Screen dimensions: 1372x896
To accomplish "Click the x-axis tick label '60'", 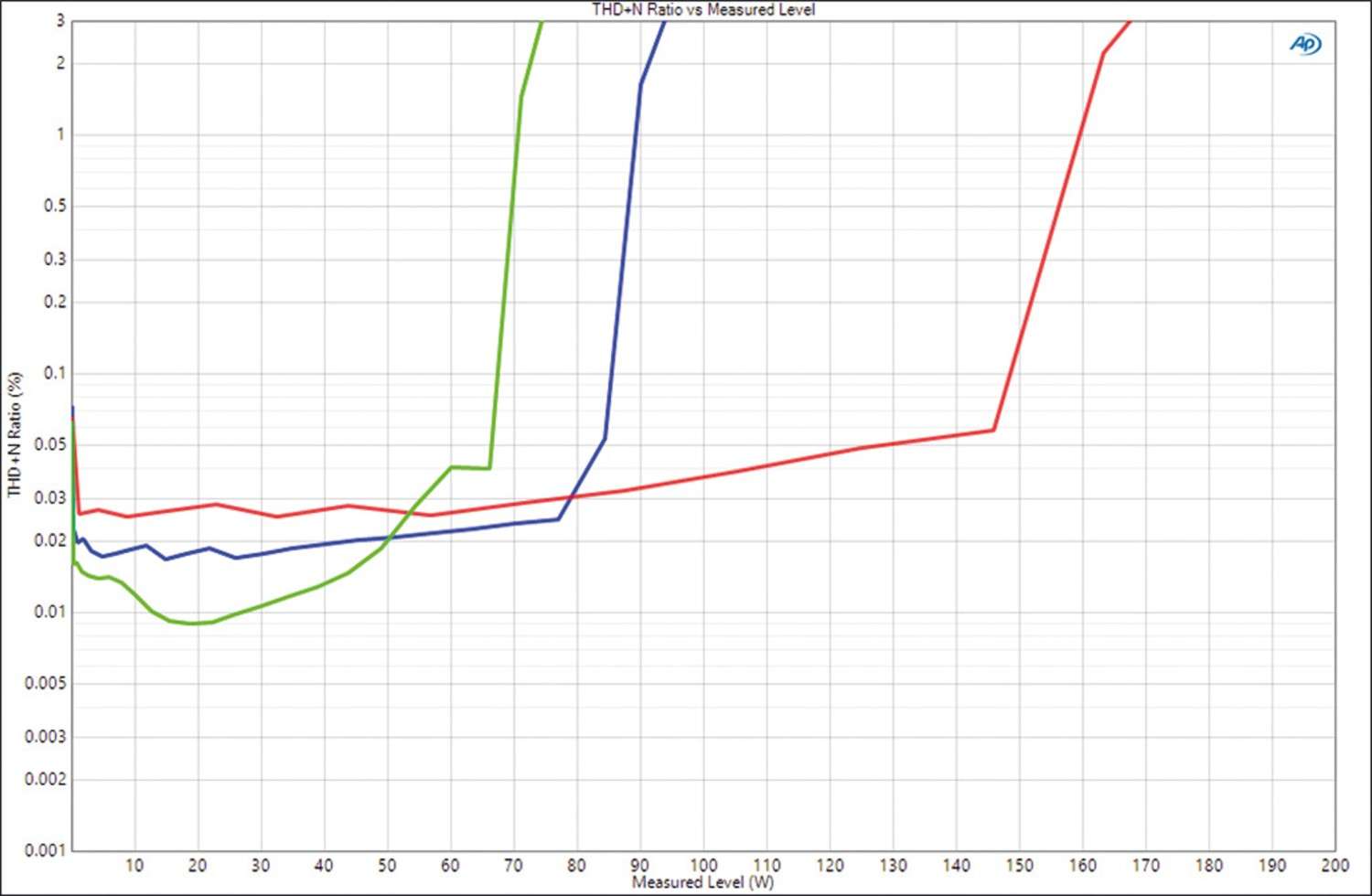I will coord(450,865).
